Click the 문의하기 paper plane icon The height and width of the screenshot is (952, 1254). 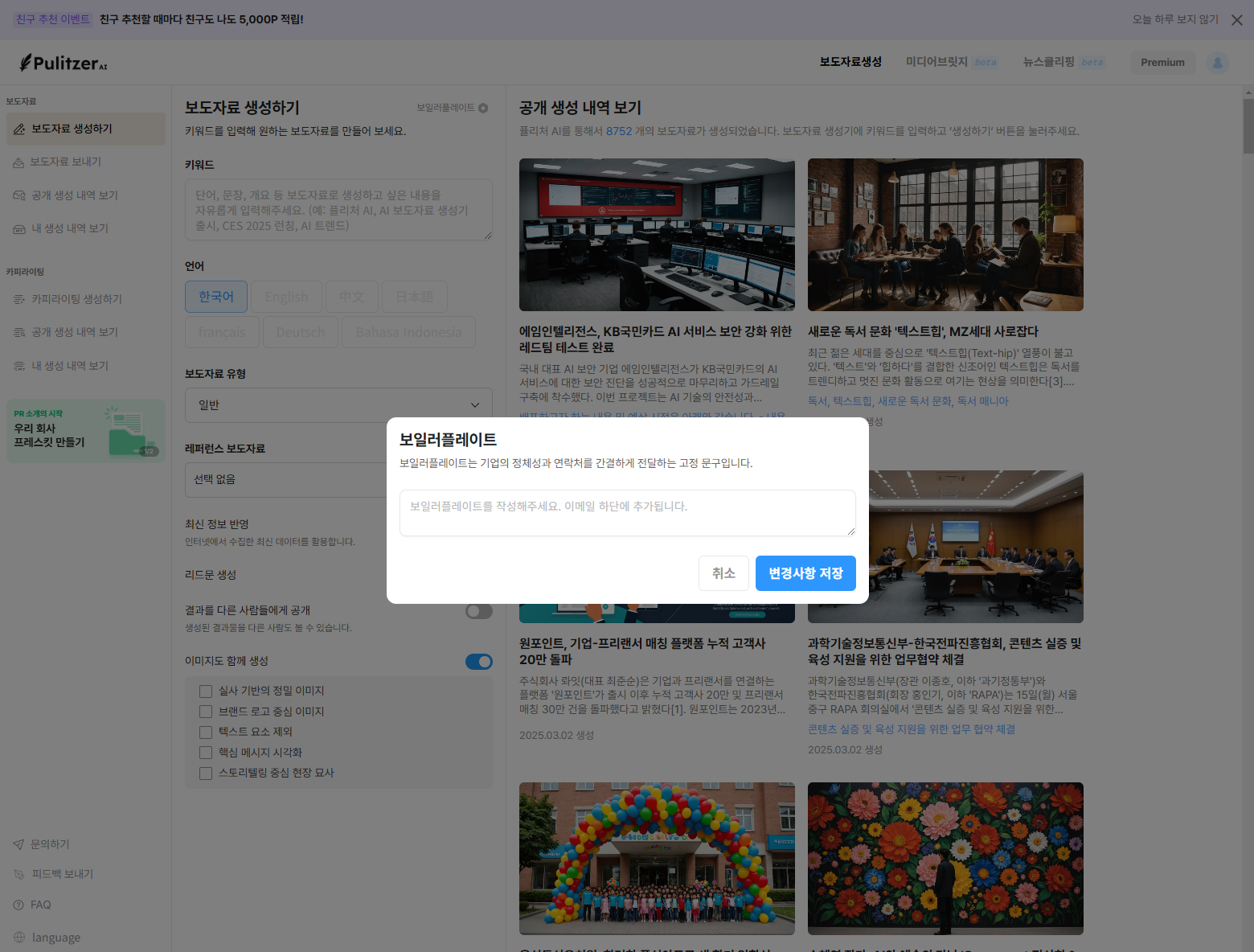coord(18,844)
